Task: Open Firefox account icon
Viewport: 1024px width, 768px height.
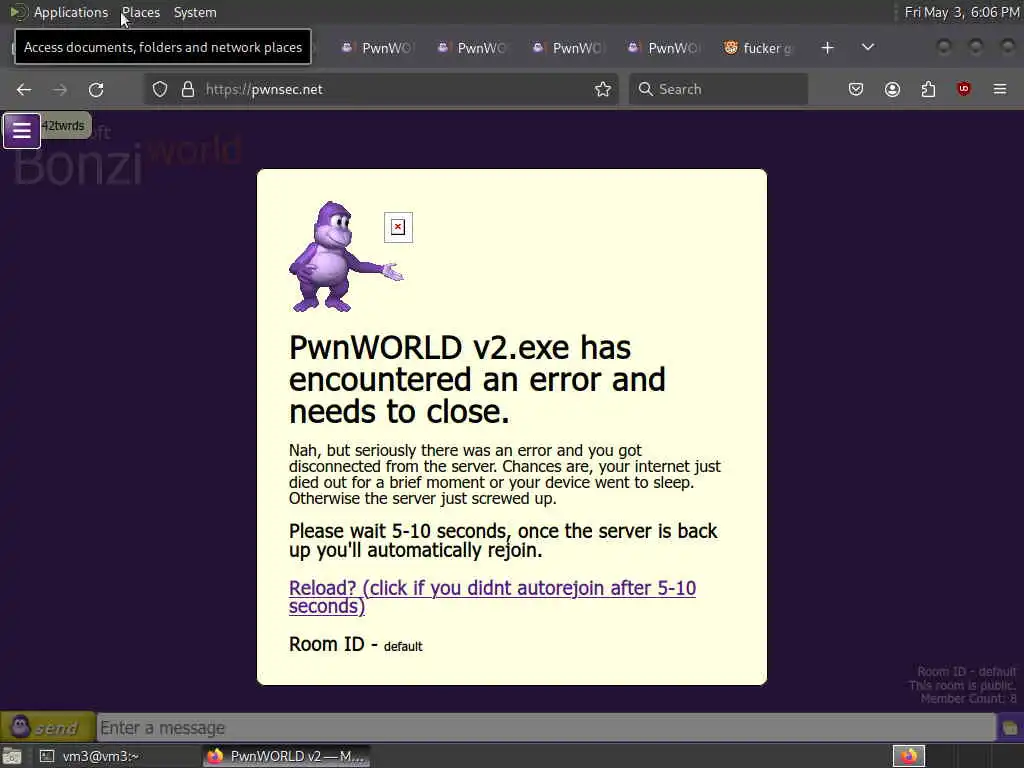Action: pyautogui.click(x=892, y=89)
